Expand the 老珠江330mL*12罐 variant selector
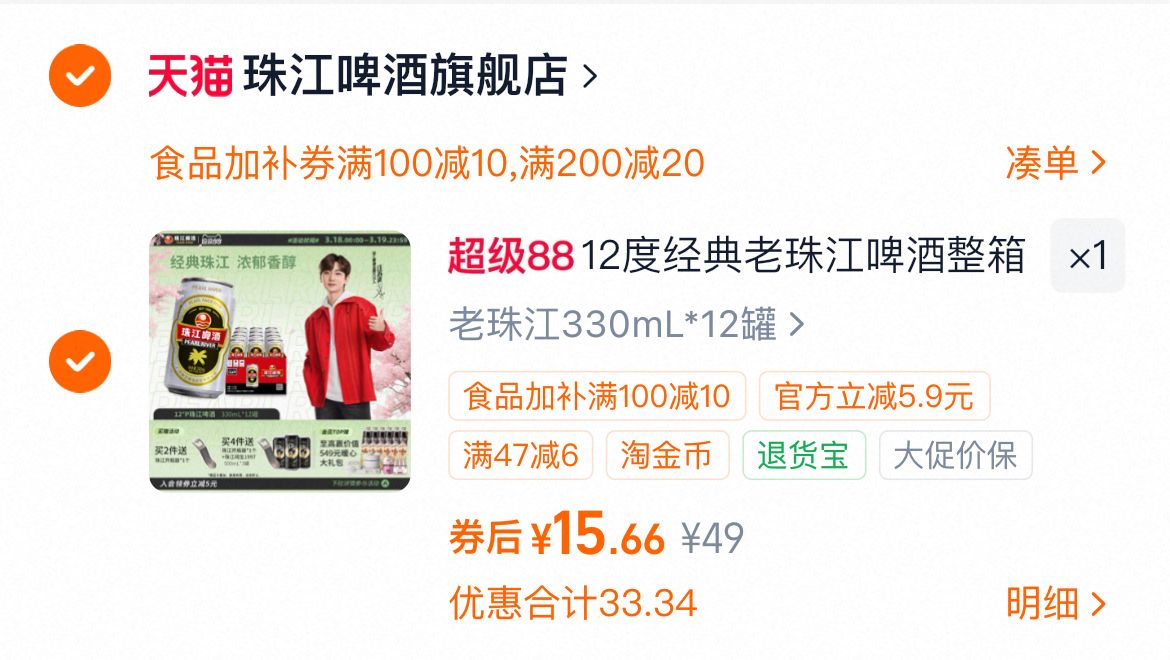Image resolution: width=1170 pixels, height=660 pixels. [627, 324]
